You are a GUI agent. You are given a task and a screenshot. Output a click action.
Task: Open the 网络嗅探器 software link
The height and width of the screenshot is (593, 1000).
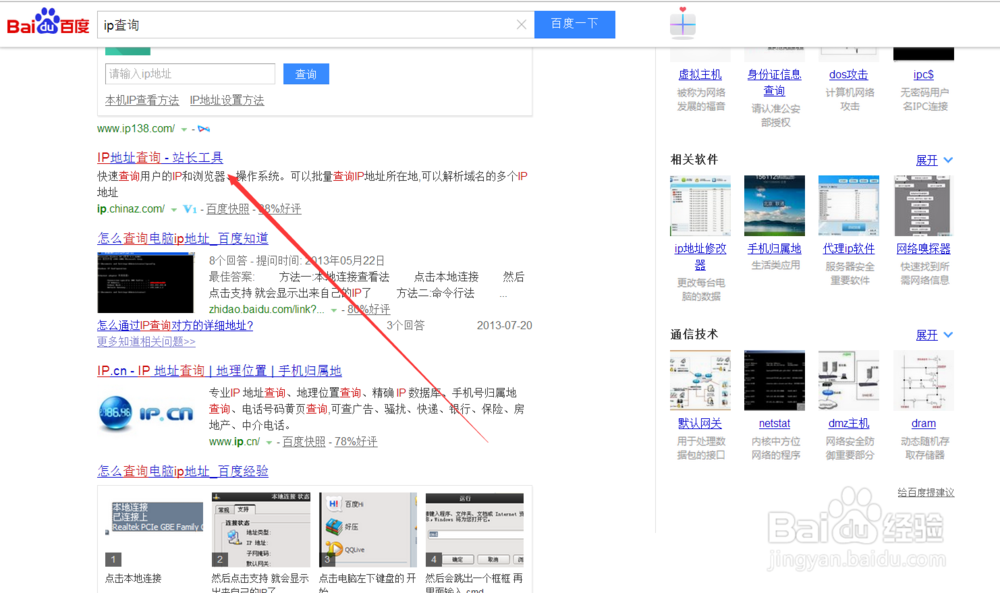click(922, 248)
